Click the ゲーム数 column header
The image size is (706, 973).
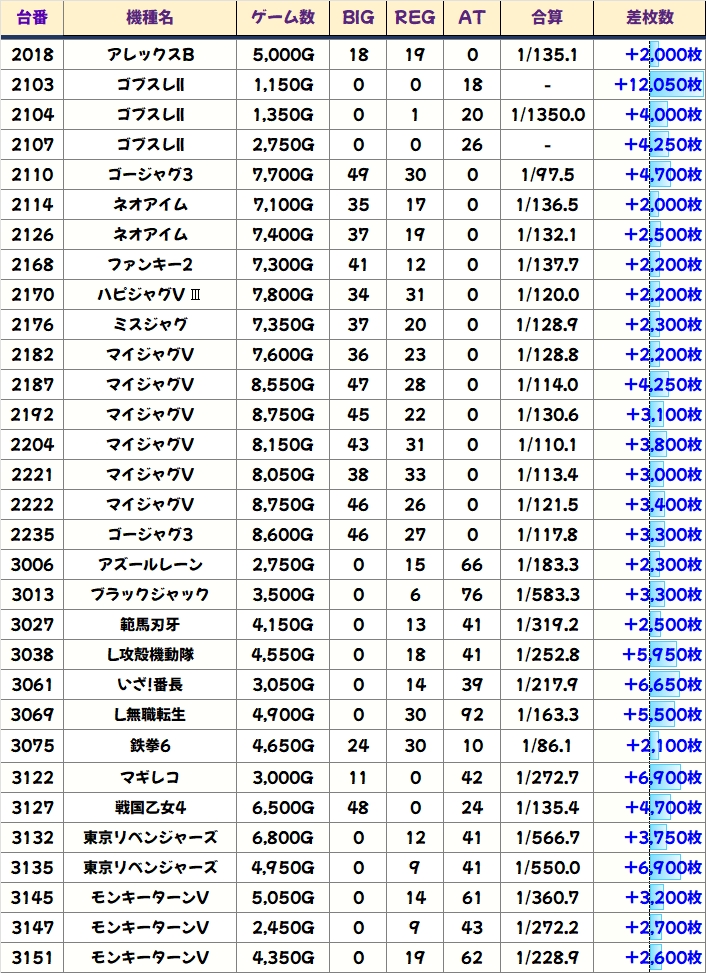(x=283, y=18)
